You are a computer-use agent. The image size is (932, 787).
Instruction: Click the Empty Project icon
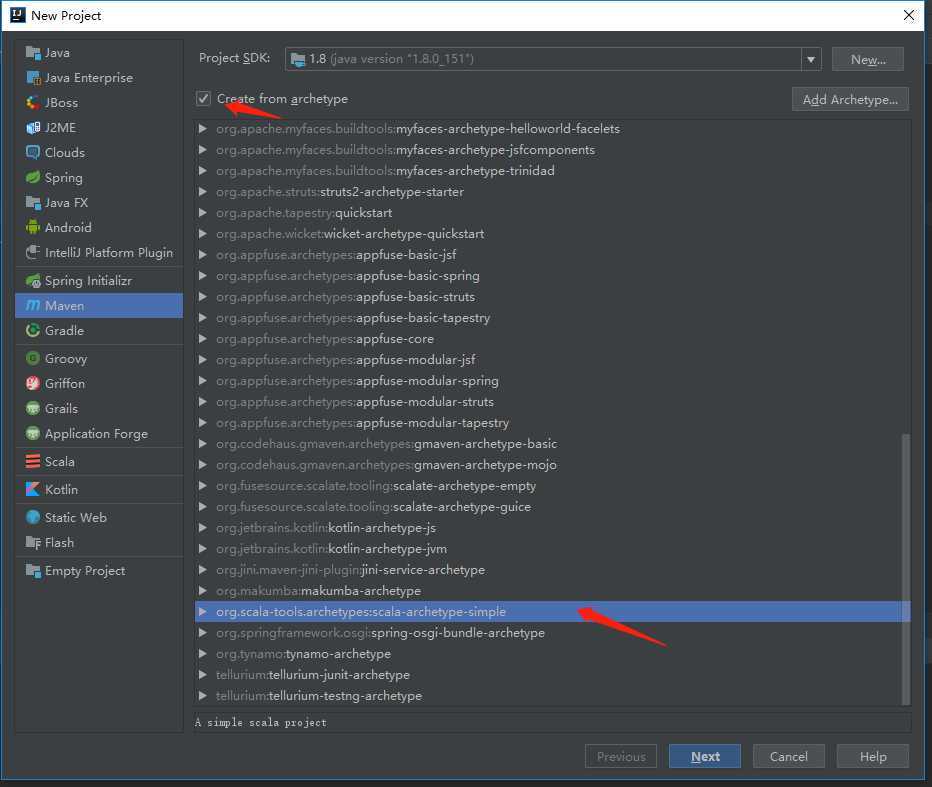[x=33, y=571]
